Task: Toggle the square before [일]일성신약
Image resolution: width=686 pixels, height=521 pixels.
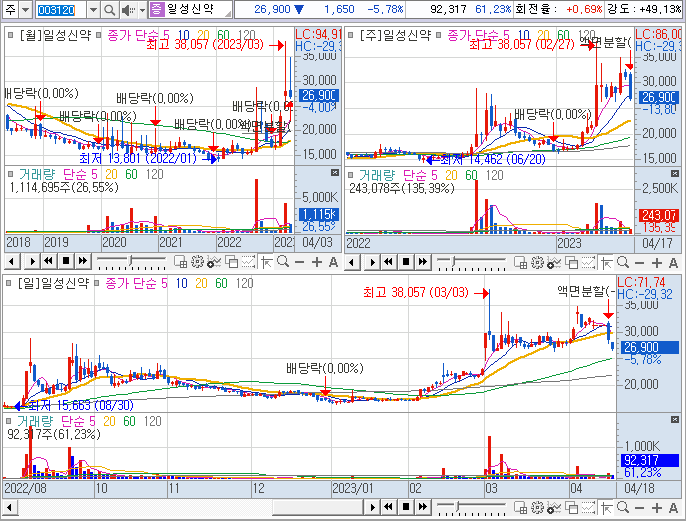Action: click(8, 283)
